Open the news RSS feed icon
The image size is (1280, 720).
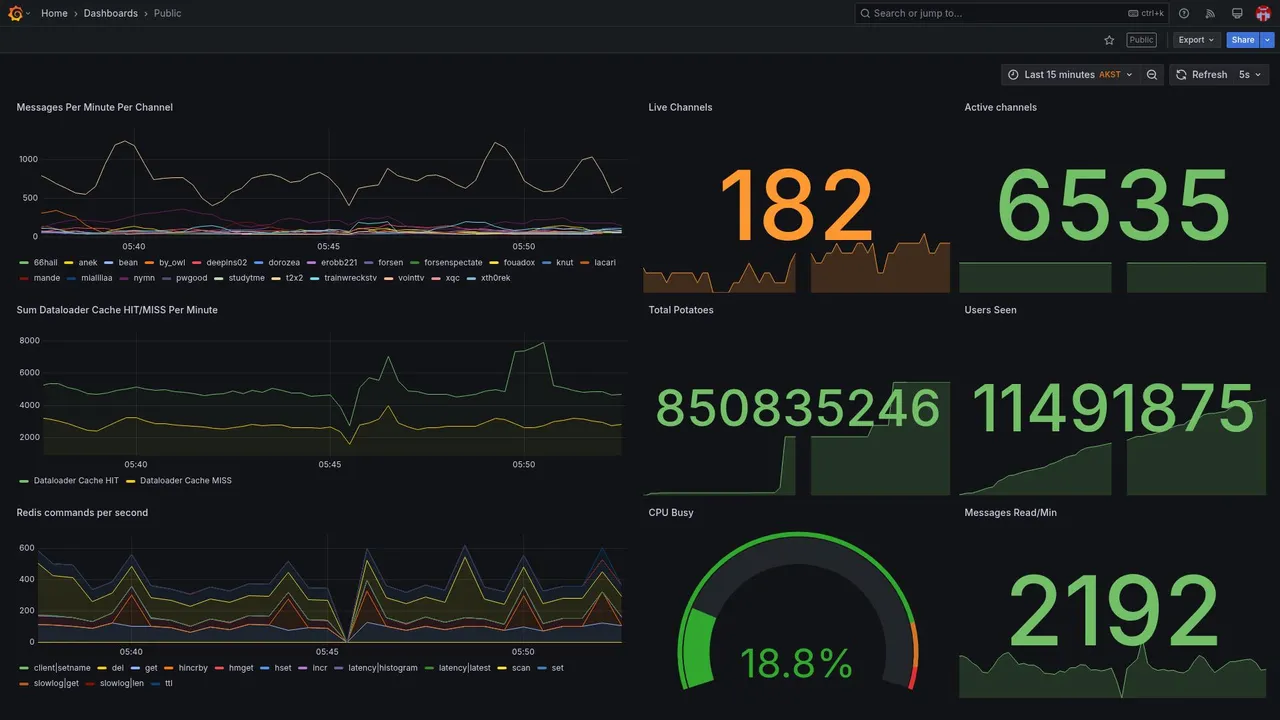pos(1210,13)
